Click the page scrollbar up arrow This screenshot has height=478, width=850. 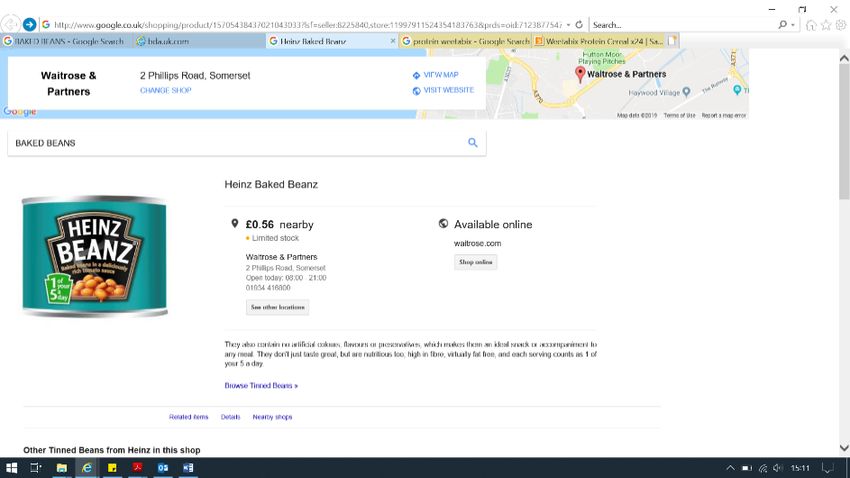point(844,57)
